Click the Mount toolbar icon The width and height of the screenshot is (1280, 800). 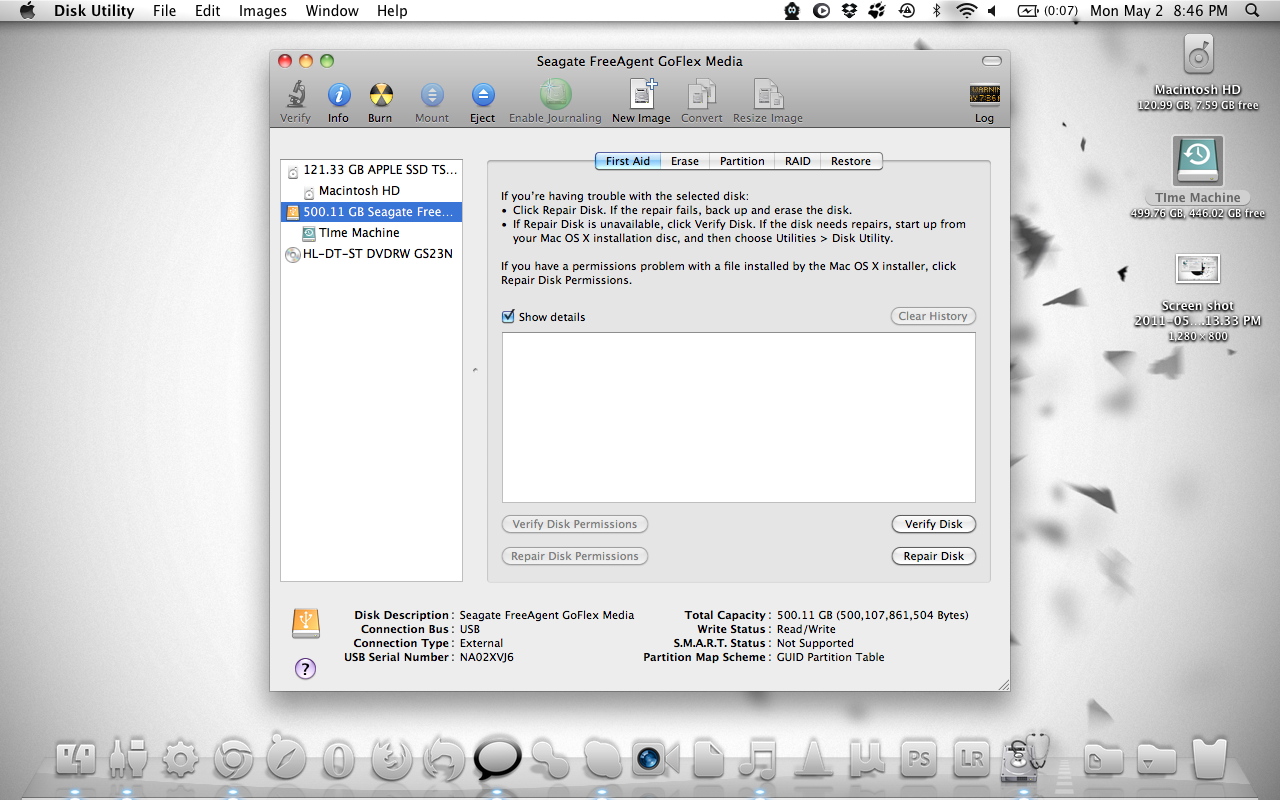coord(432,95)
